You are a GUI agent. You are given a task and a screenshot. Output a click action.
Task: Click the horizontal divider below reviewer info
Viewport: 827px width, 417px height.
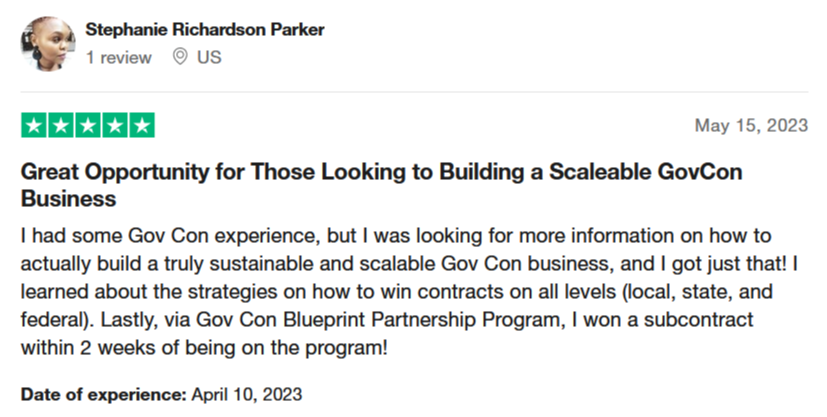414,92
